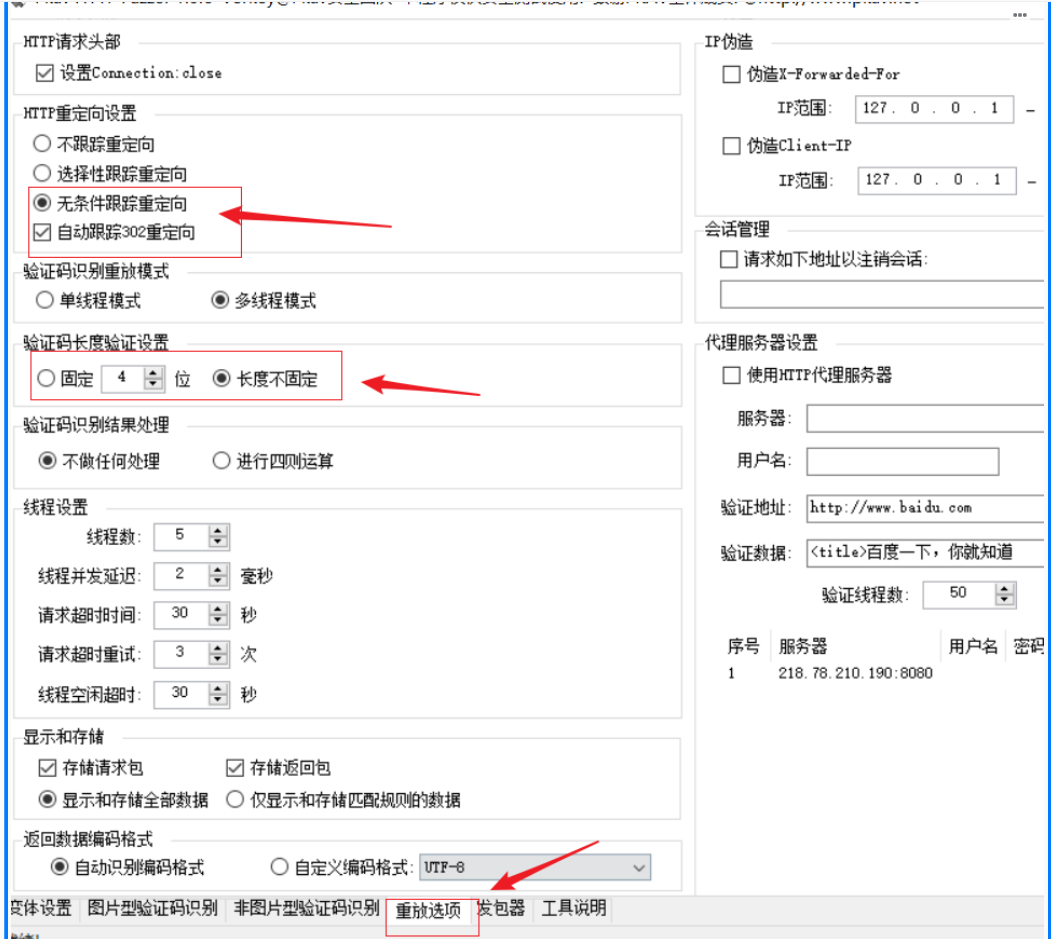Increase 请求超时重试 with up arrow
Screen dimensions: 1051x939
point(218,649)
